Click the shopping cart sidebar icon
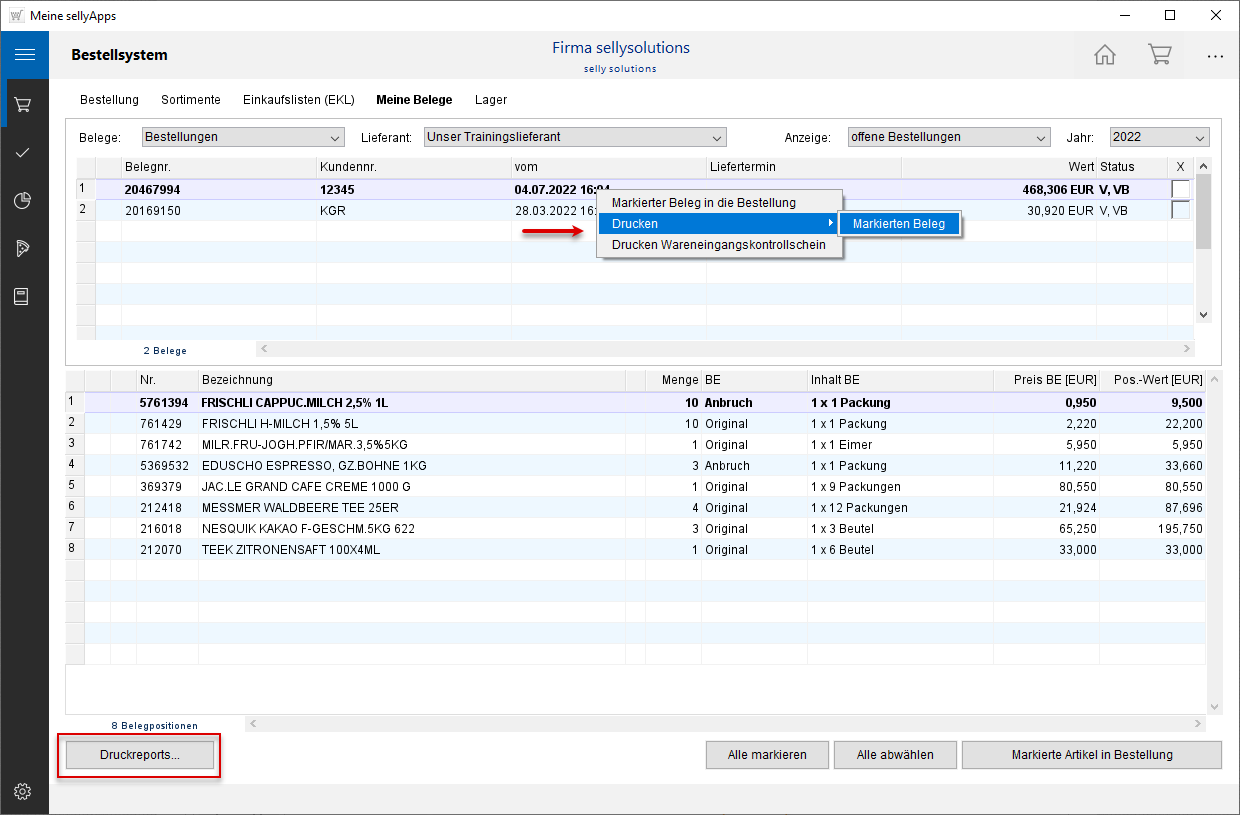 coord(24,104)
